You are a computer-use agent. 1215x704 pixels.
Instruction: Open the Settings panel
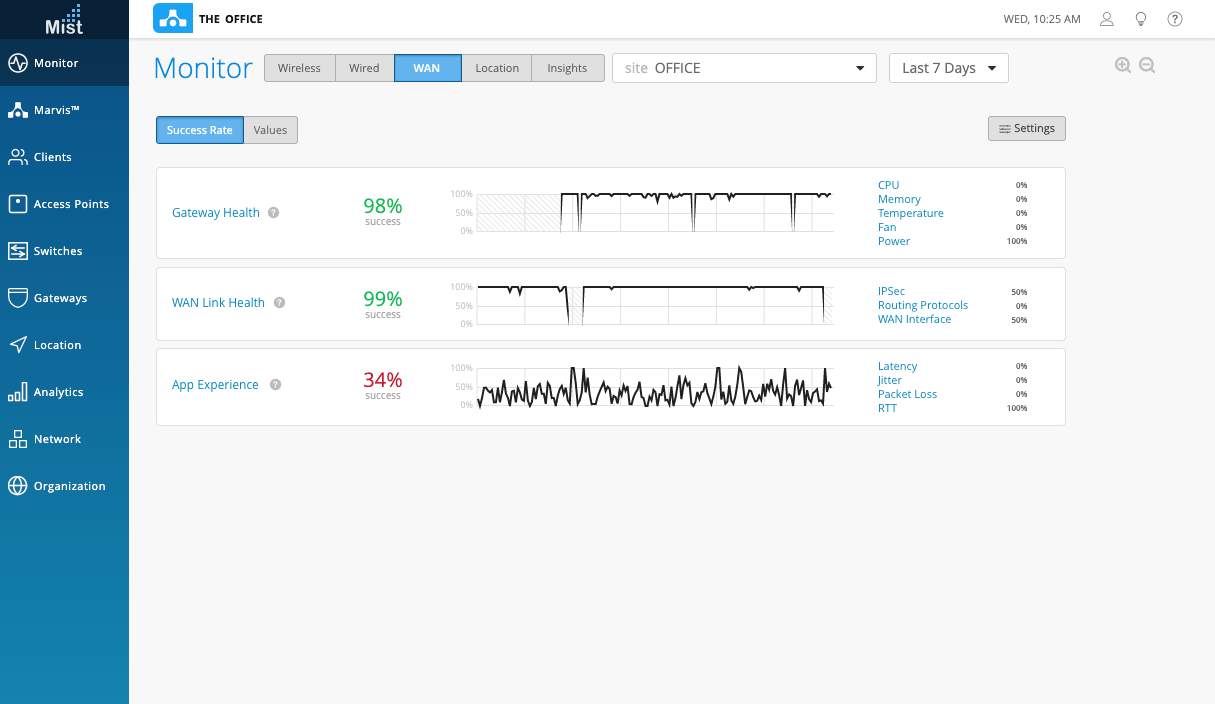pos(1026,128)
